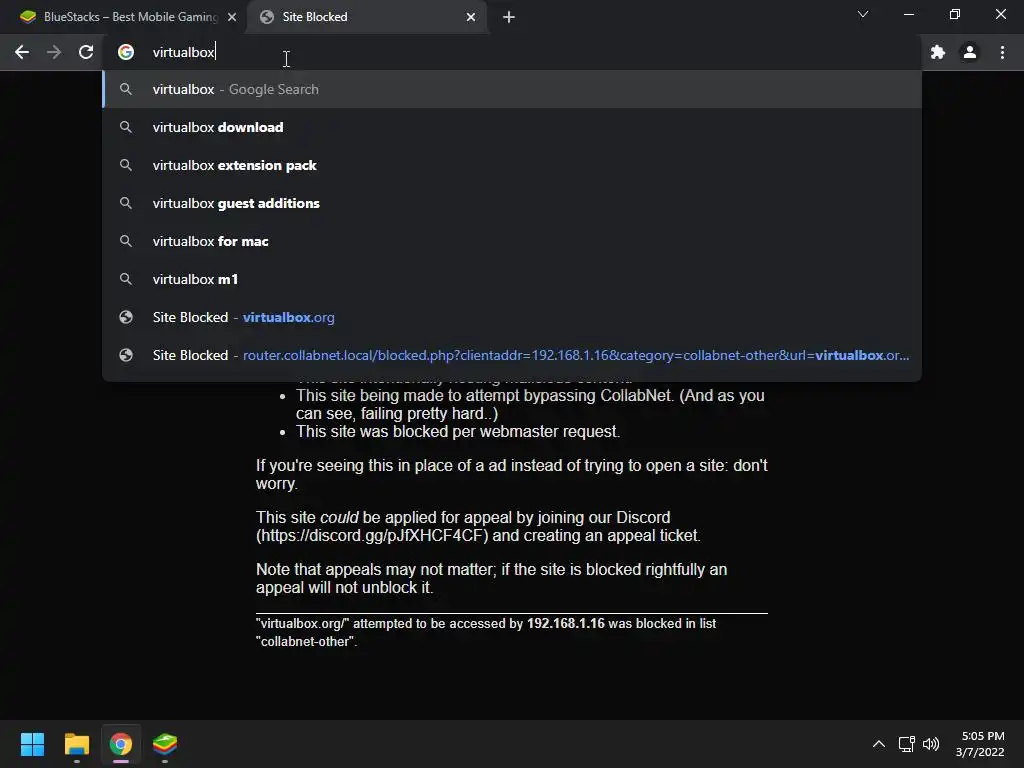Open the Extensions puzzle icon

[938, 52]
